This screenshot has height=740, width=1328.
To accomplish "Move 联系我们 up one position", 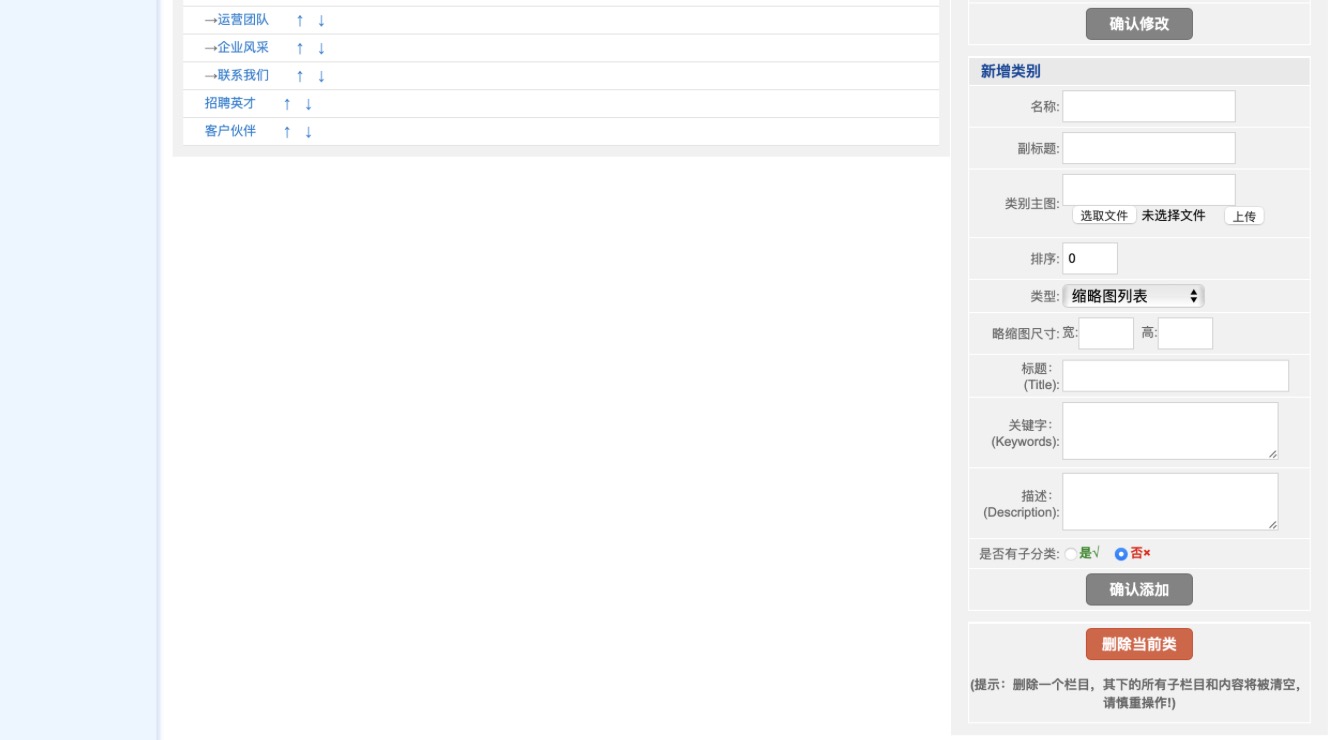I will (x=299, y=77).
